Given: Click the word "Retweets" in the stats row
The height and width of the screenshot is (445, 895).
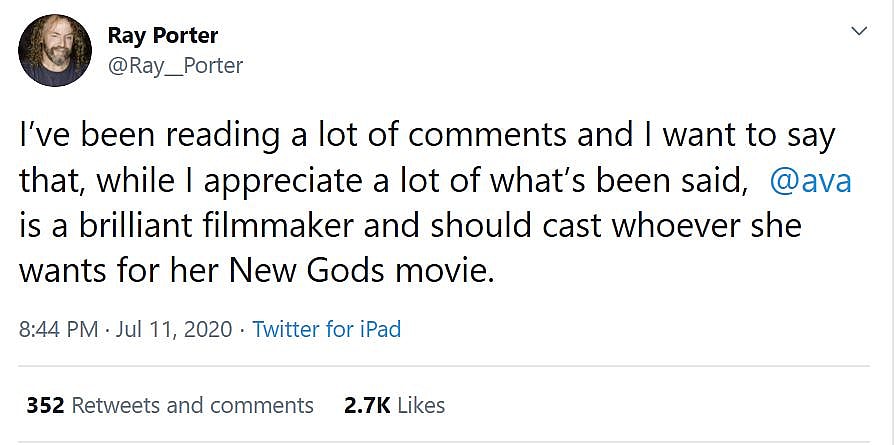Looking at the screenshot, I should click(115, 405).
